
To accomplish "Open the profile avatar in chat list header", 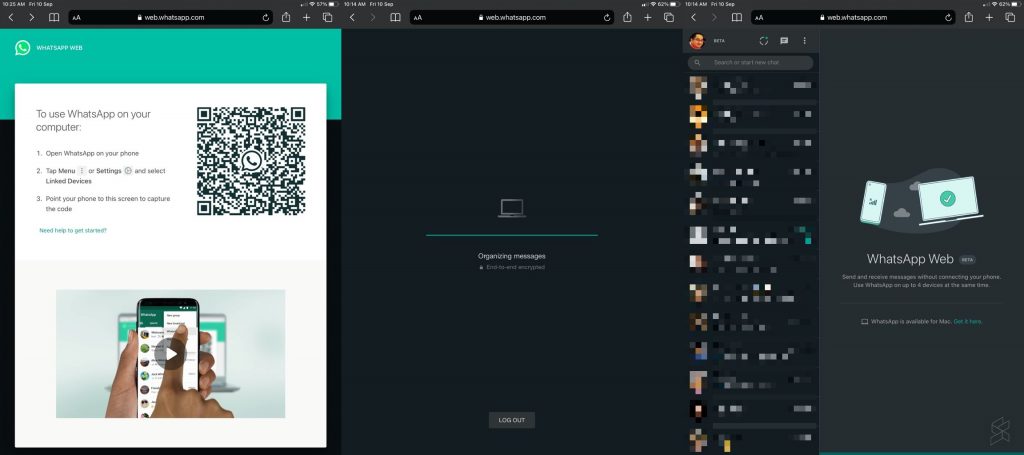I will point(698,41).
